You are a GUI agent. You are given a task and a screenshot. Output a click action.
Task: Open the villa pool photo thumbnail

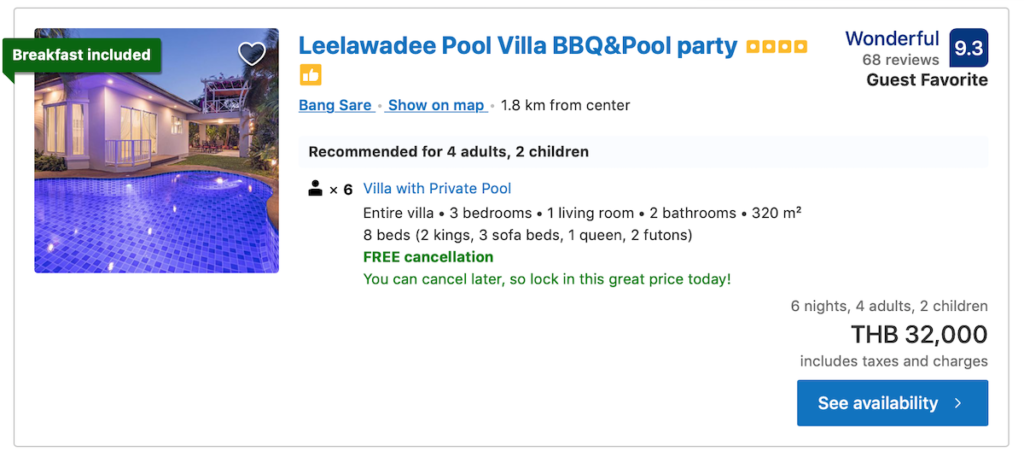157,151
